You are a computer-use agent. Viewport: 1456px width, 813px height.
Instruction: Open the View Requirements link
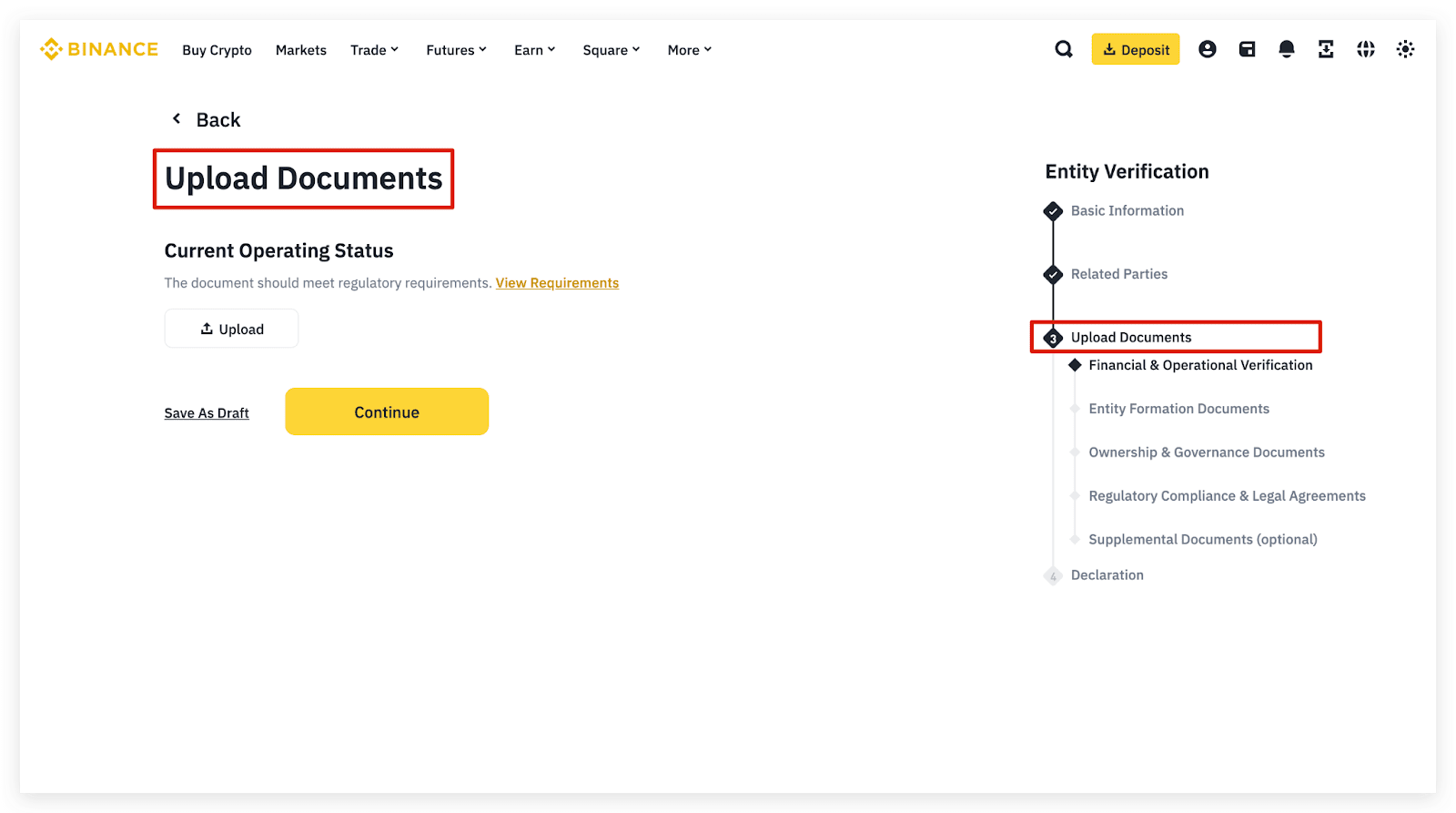tap(557, 283)
